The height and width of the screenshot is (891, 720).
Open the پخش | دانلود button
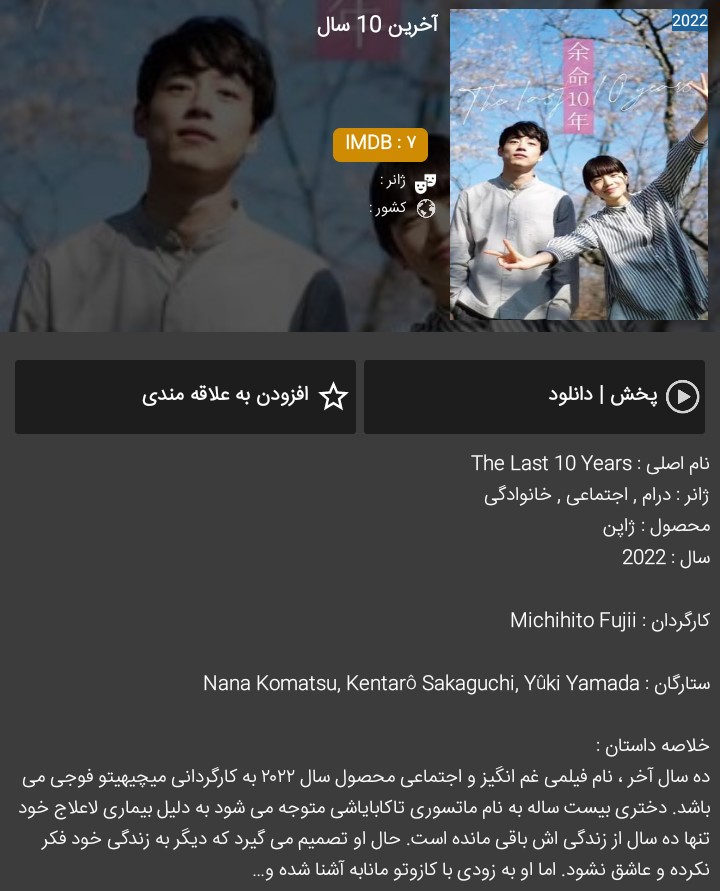(x=534, y=397)
